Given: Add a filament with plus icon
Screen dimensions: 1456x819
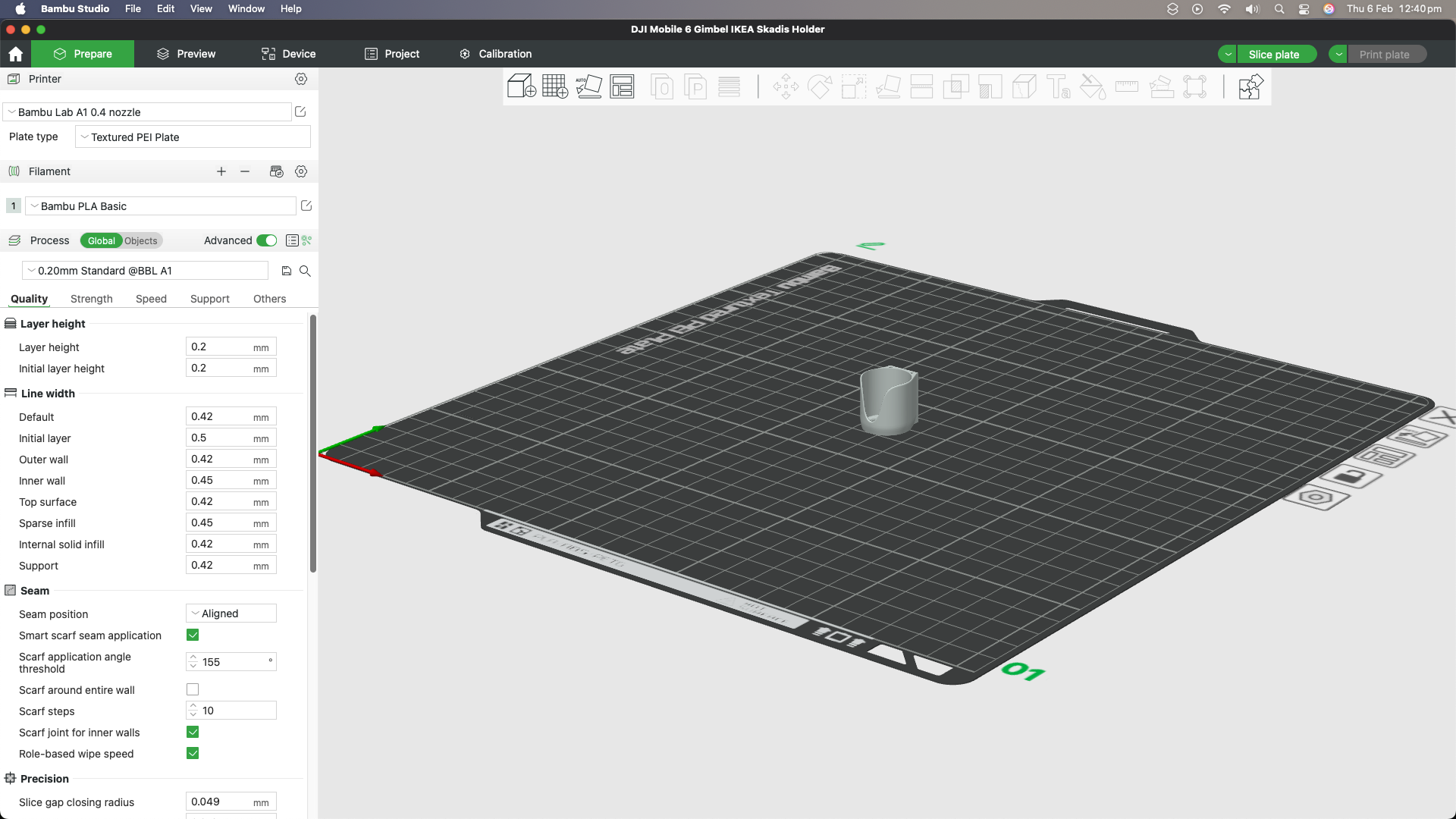Looking at the screenshot, I should [x=221, y=171].
